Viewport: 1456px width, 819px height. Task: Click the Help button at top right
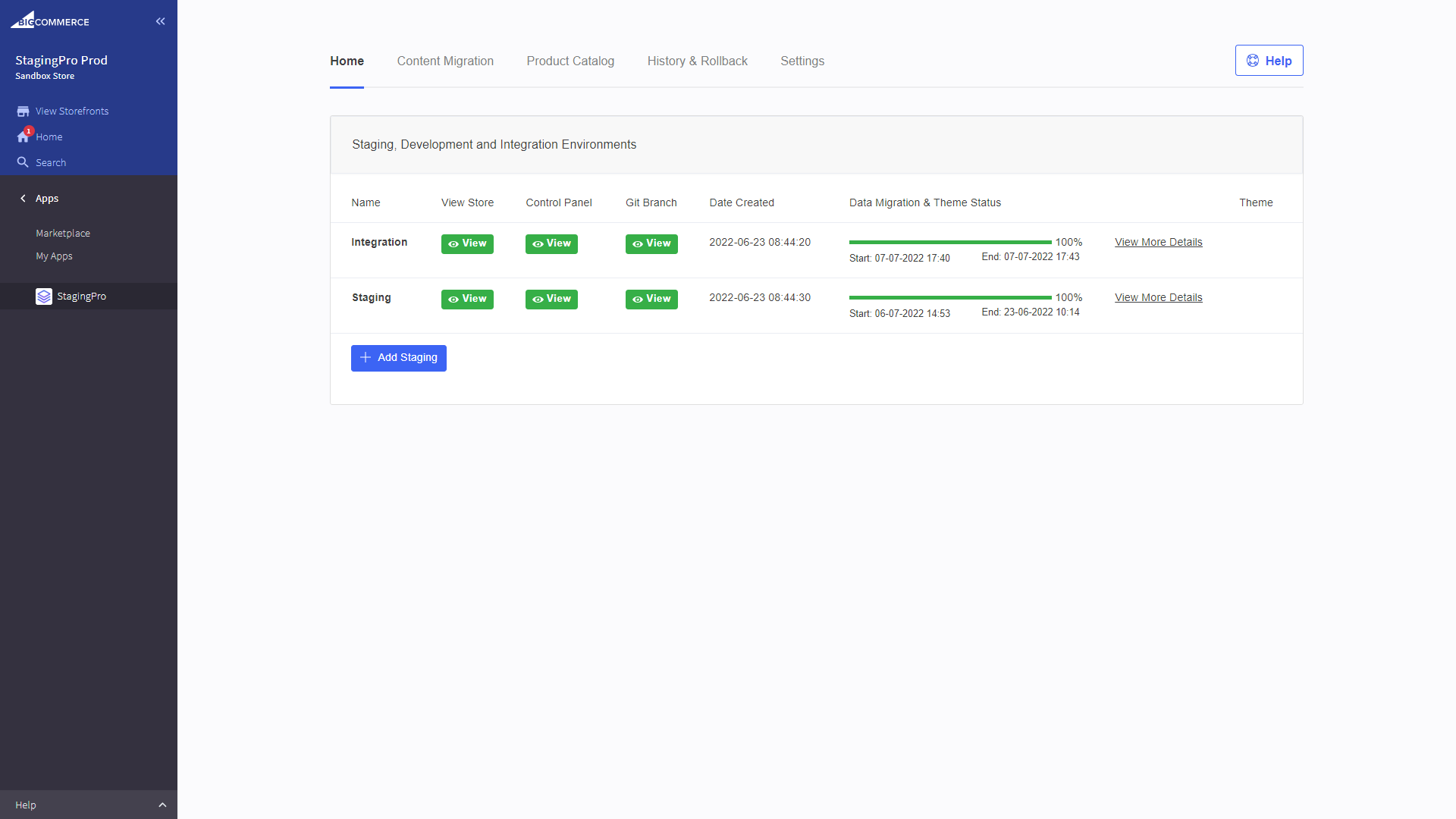click(1269, 61)
